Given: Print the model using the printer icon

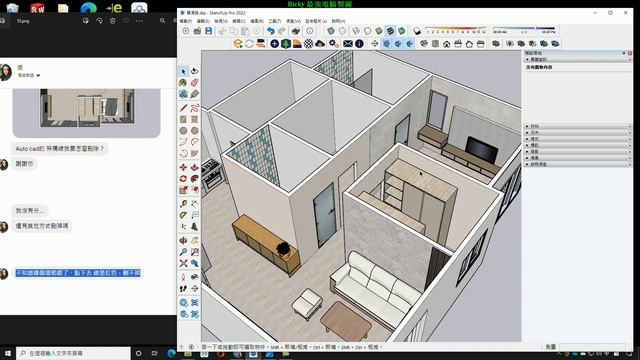Looking at the screenshot, I should tap(296, 31).
